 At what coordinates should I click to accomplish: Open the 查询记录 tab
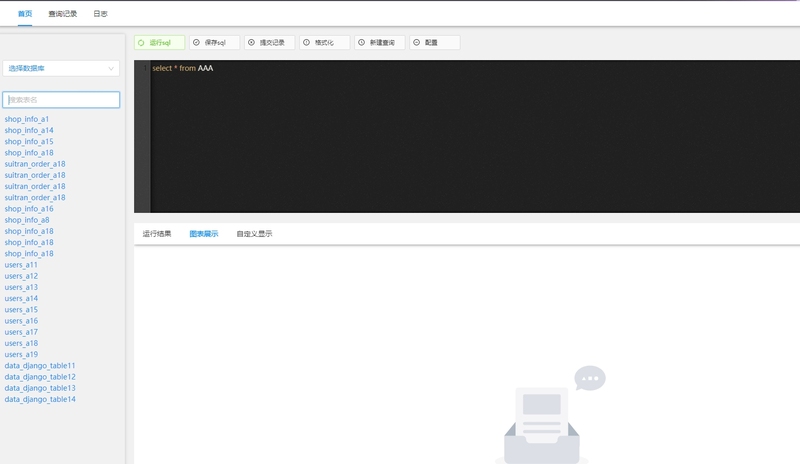pyautogui.click(x=63, y=14)
